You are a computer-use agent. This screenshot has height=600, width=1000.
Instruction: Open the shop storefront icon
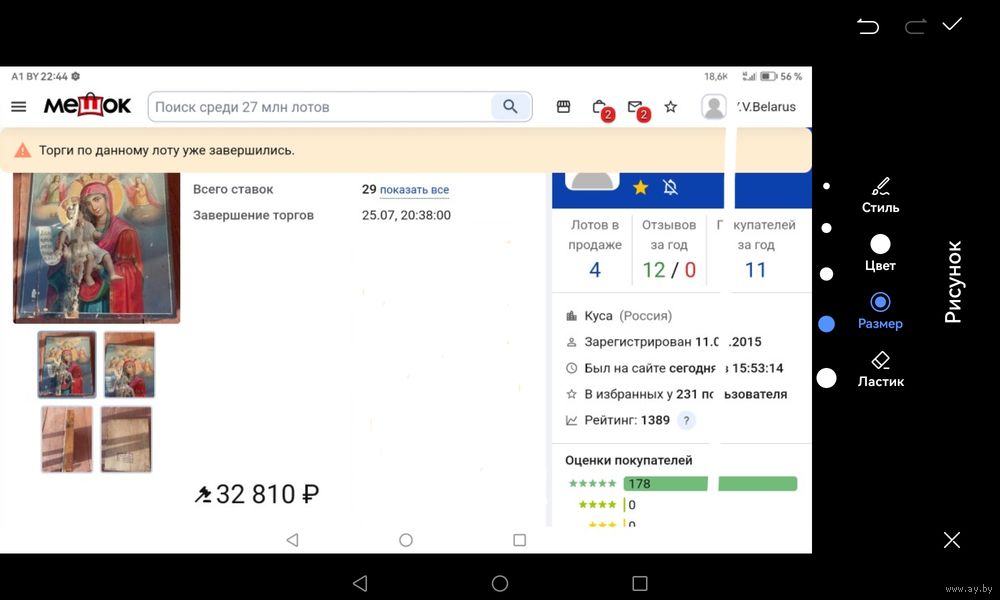563,106
